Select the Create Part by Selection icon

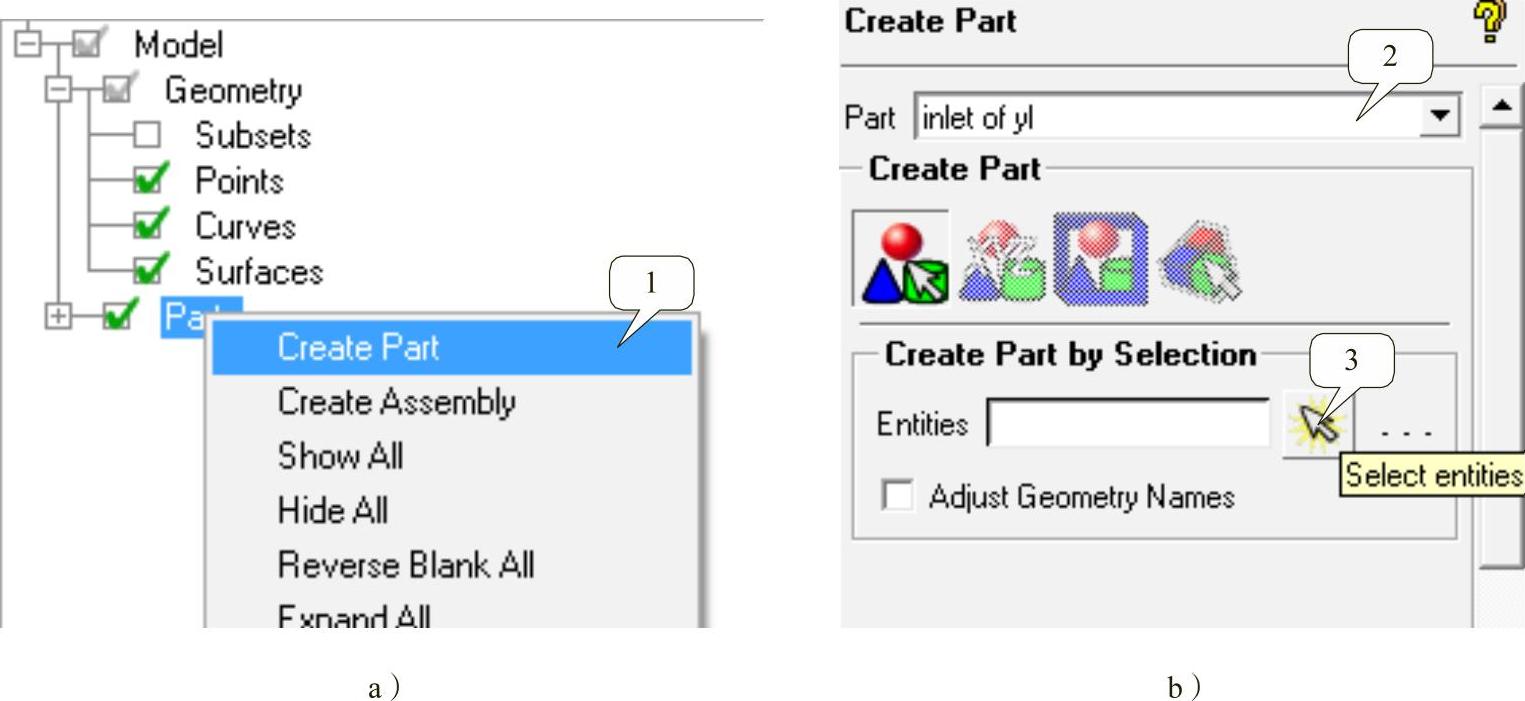[x=901, y=259]
